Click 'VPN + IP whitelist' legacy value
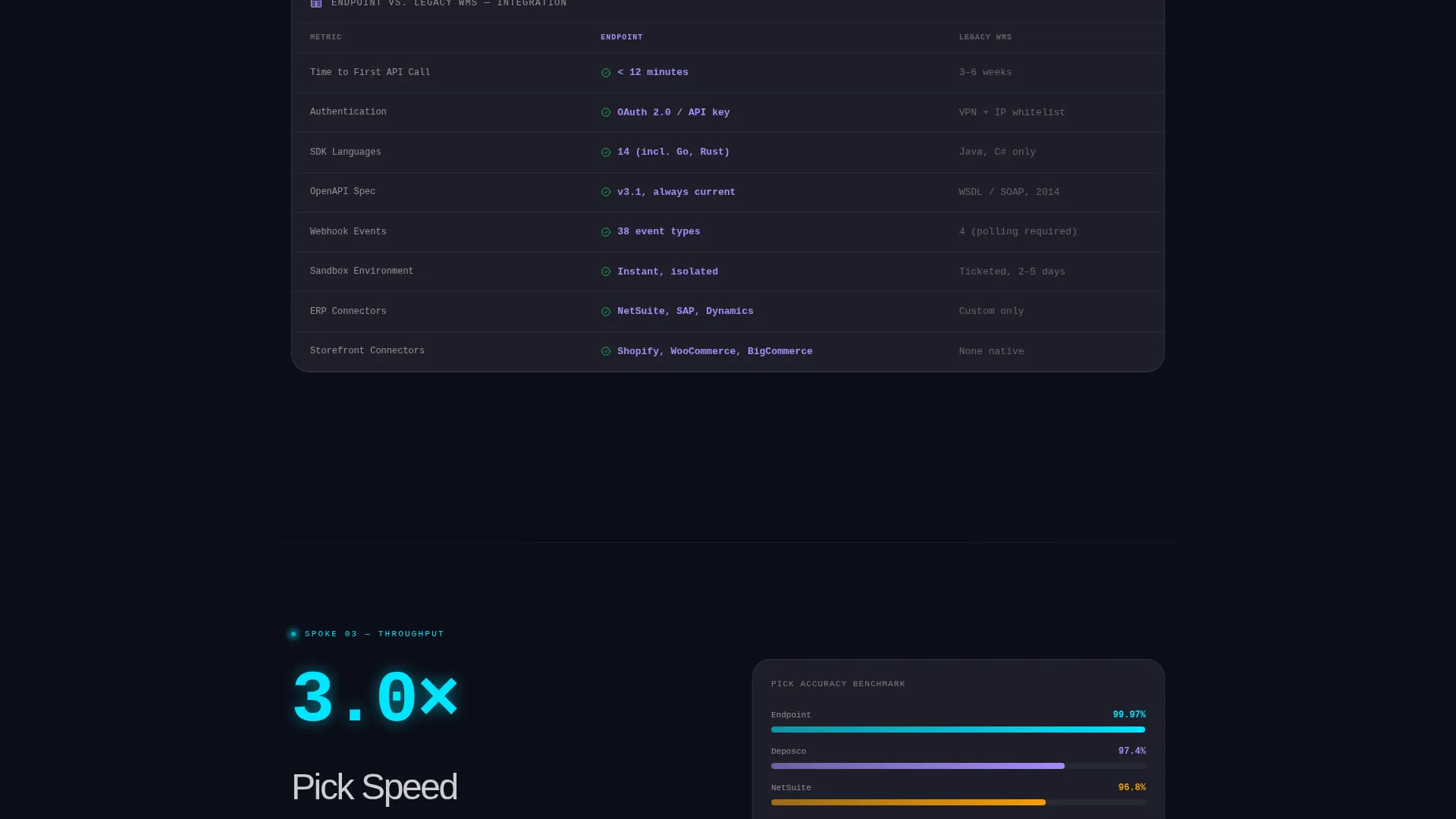1456x819 pixels. [1012, 112]
